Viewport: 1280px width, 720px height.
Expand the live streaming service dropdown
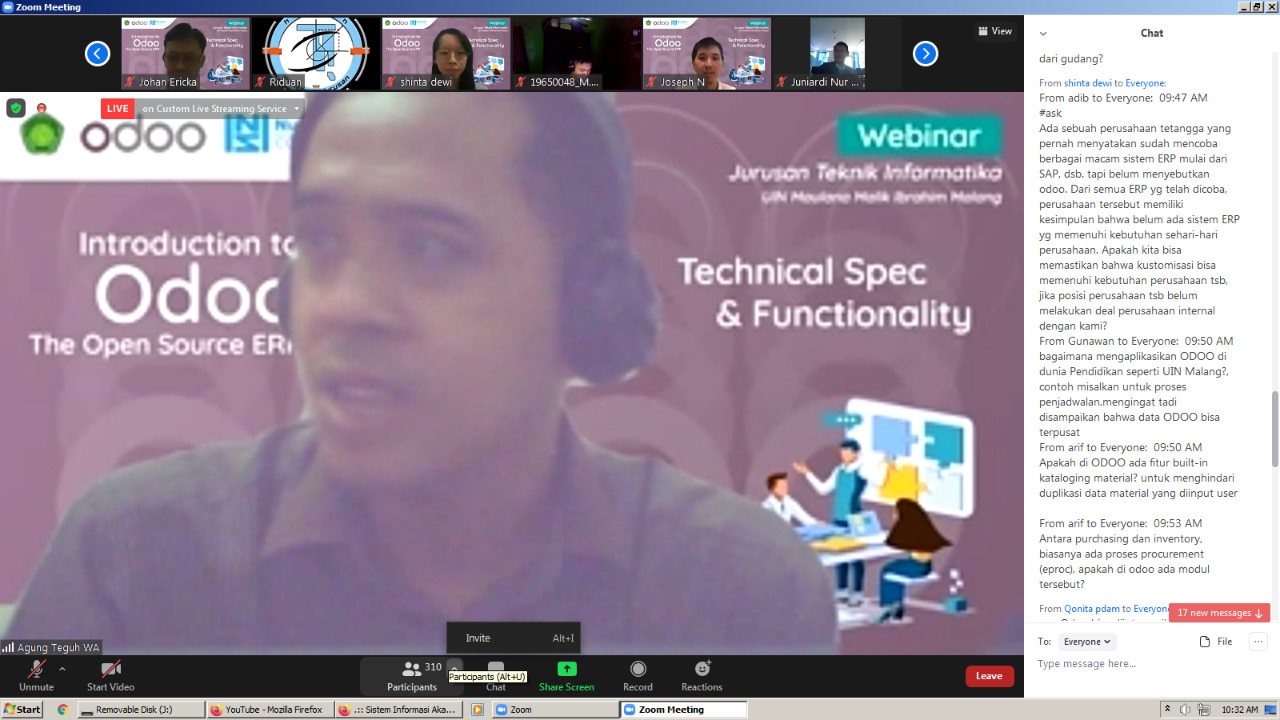[296, 108]
